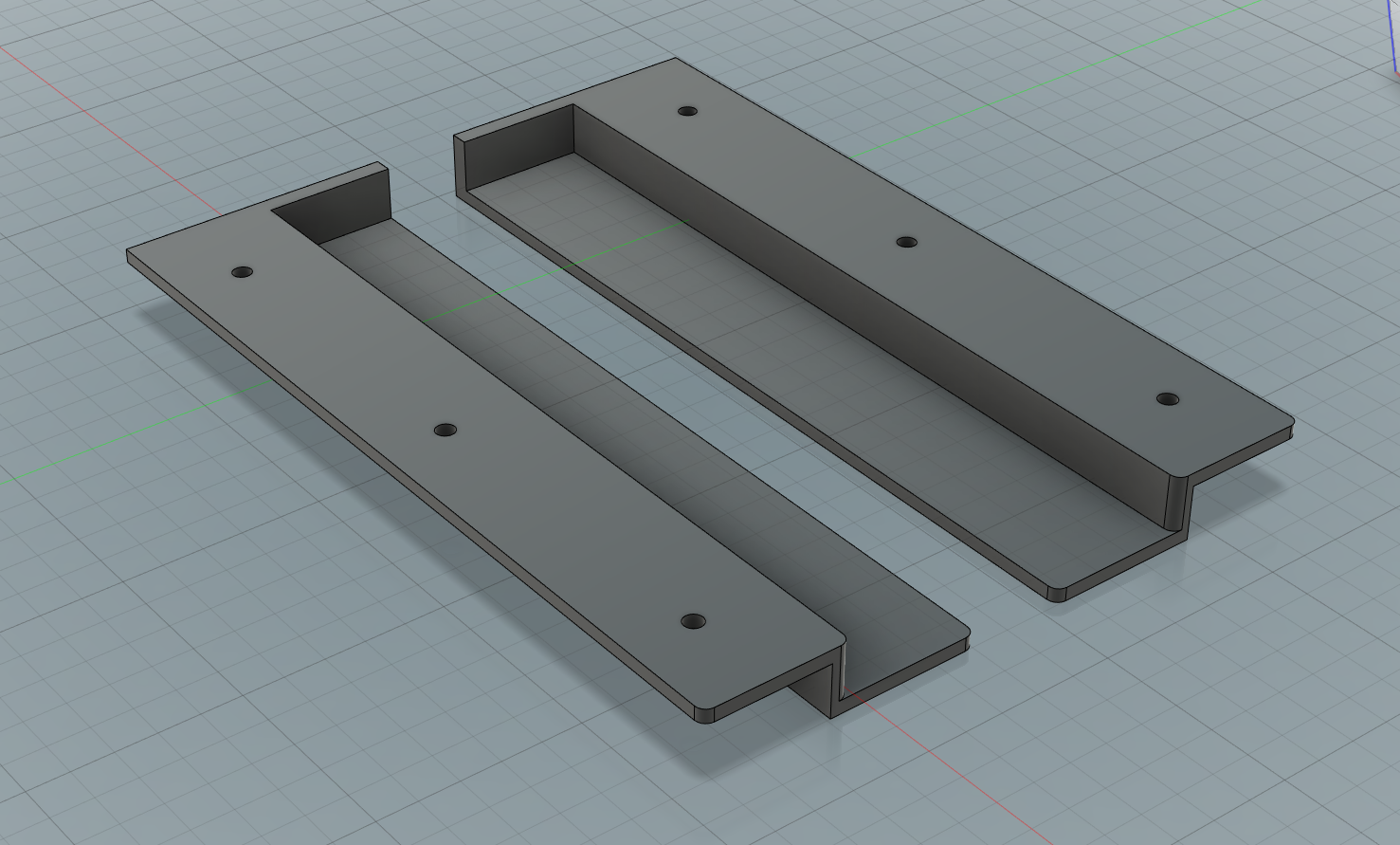Screen dimensions: 1400x845
Task: Click the upper screw hole on the left bracket
Action: point(240,272)
